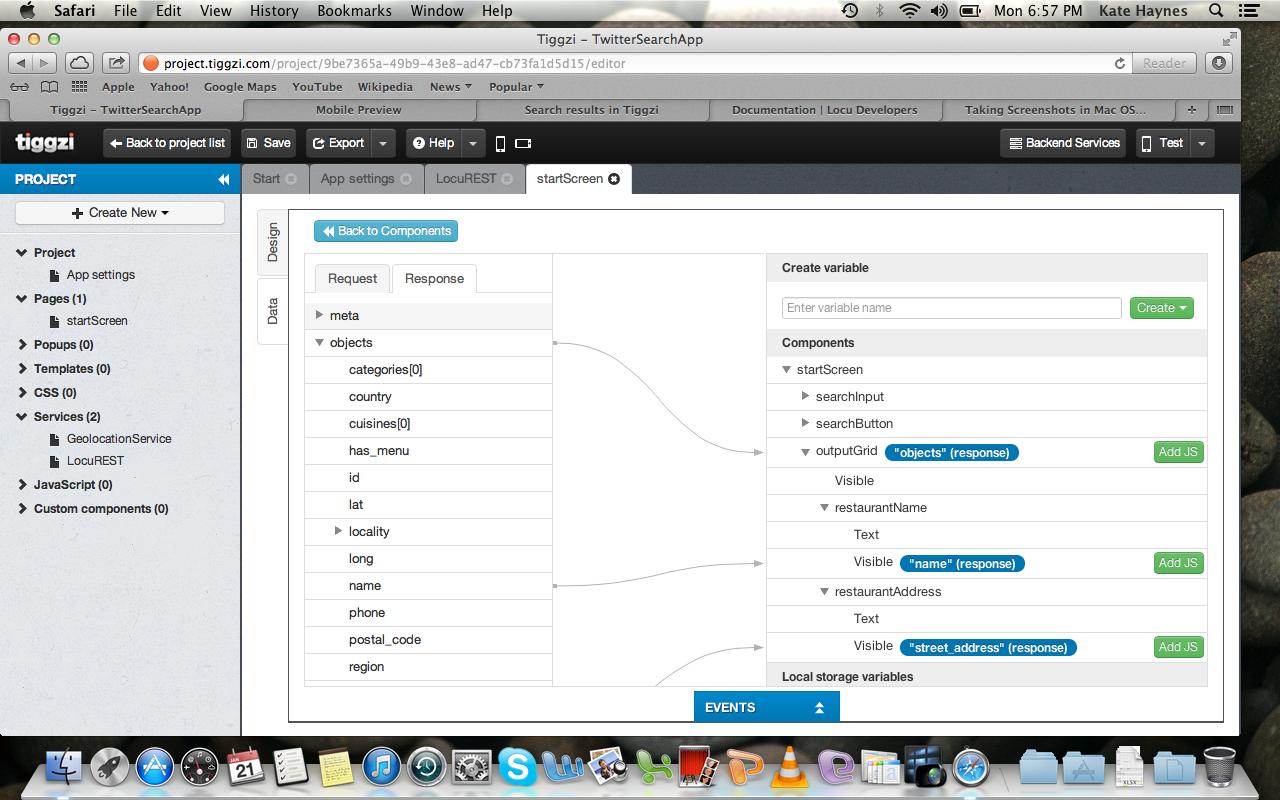Expand the meta response node
Screen dimensions: 1280x800
point(320,315)
